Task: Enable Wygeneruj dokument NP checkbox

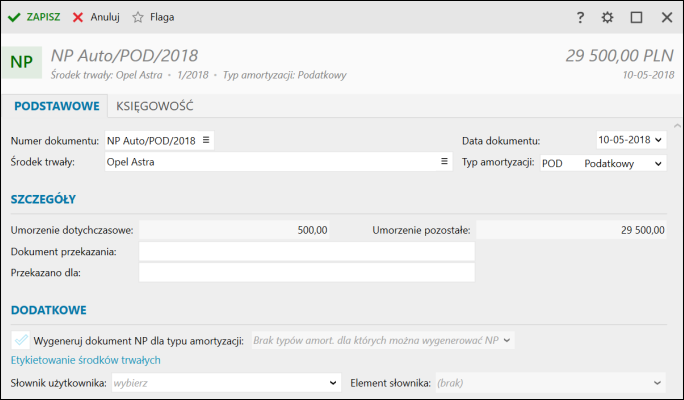Action: click(x=21, y=340)
